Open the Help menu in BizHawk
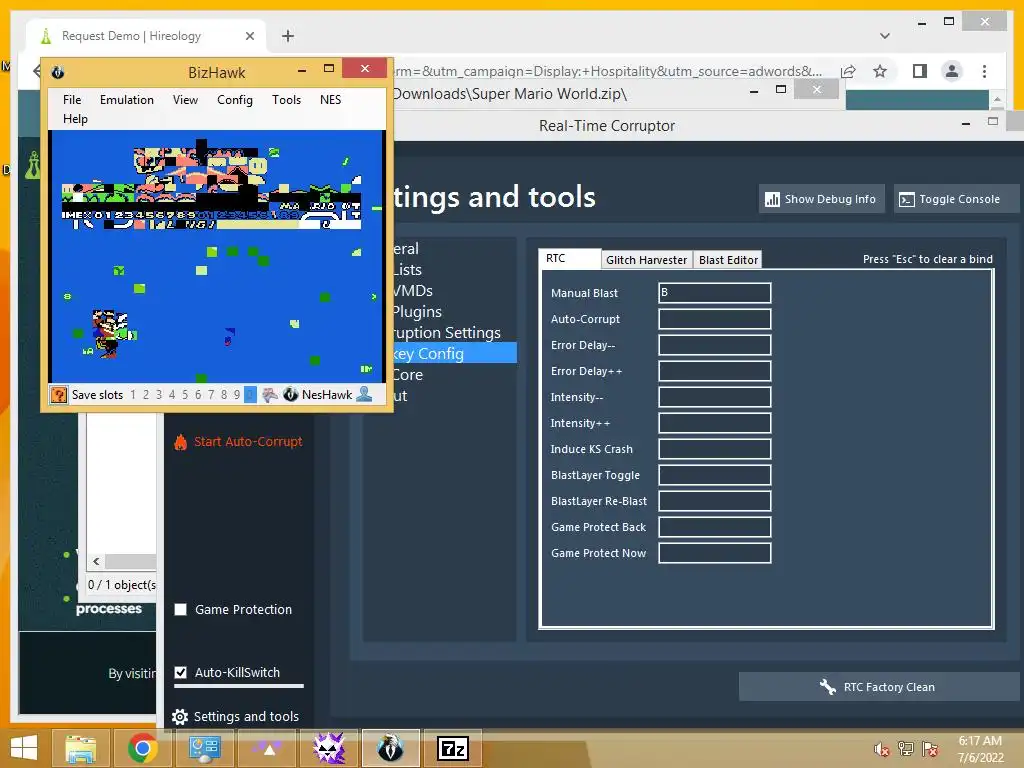 pyautogui.click(x=75, y=119)
